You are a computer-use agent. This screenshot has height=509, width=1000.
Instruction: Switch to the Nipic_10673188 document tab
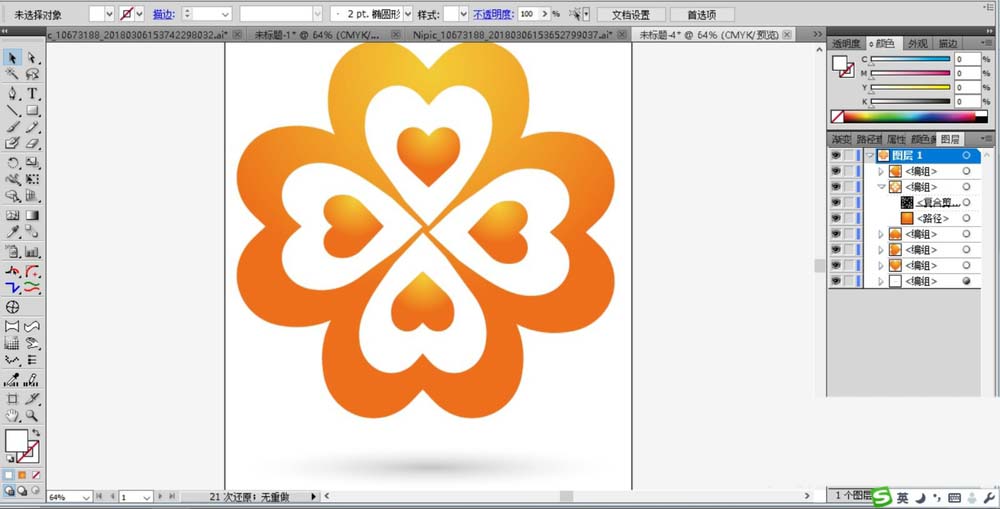[x=518, y=34]
